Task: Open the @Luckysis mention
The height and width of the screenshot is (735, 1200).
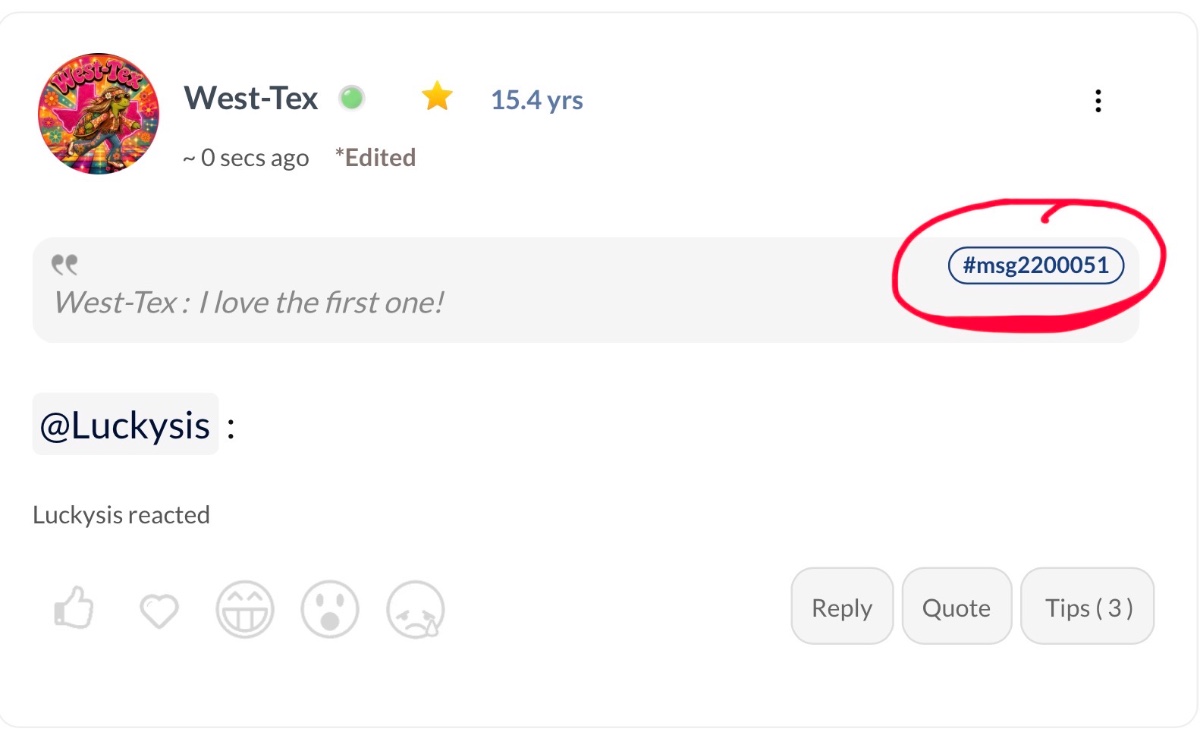Action: [125, 425]
